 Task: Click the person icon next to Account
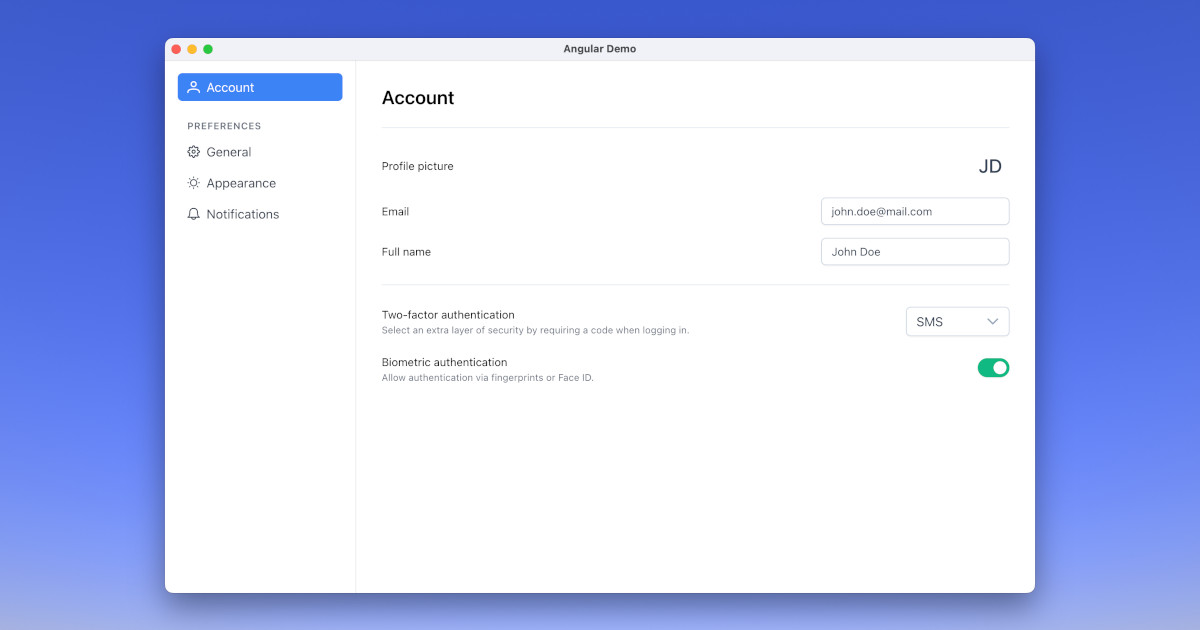193,87
